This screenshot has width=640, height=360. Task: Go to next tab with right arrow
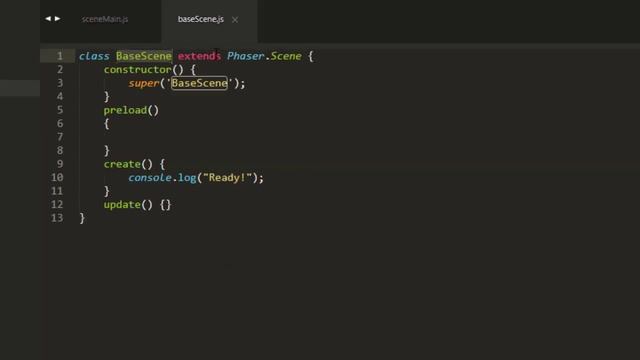pos(58,18)
